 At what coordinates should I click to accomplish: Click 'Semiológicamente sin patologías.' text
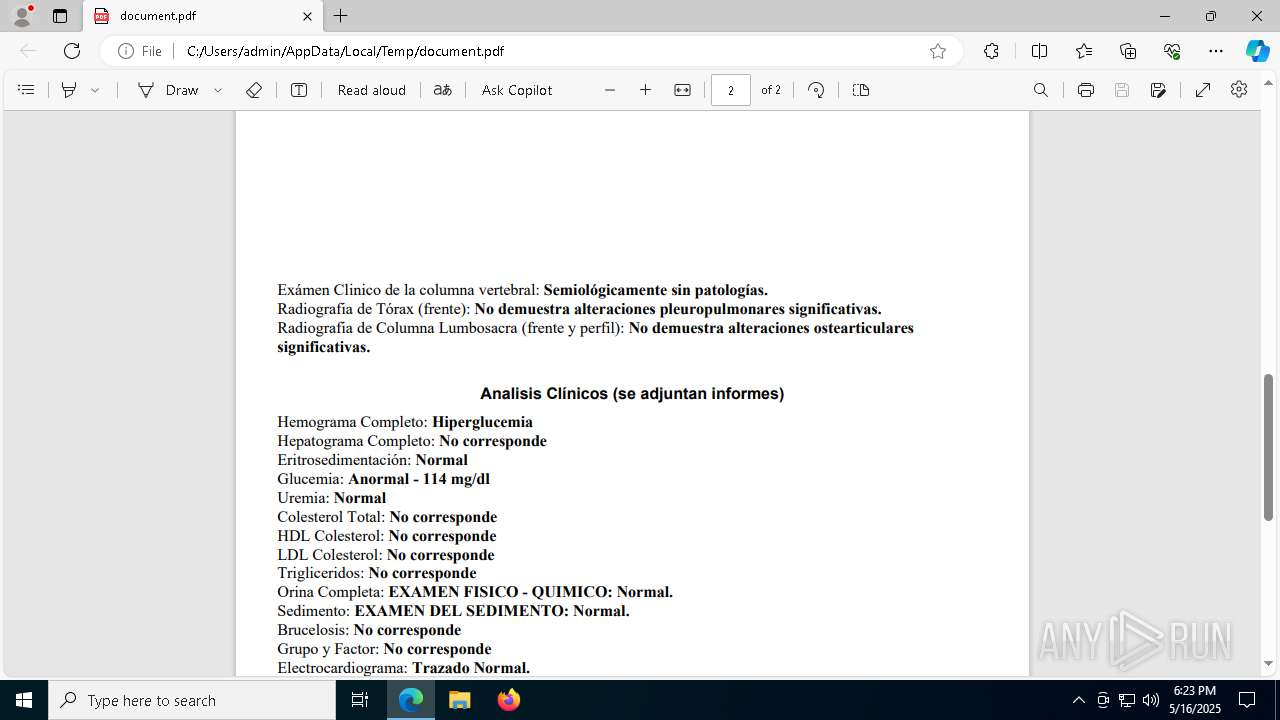656,290
